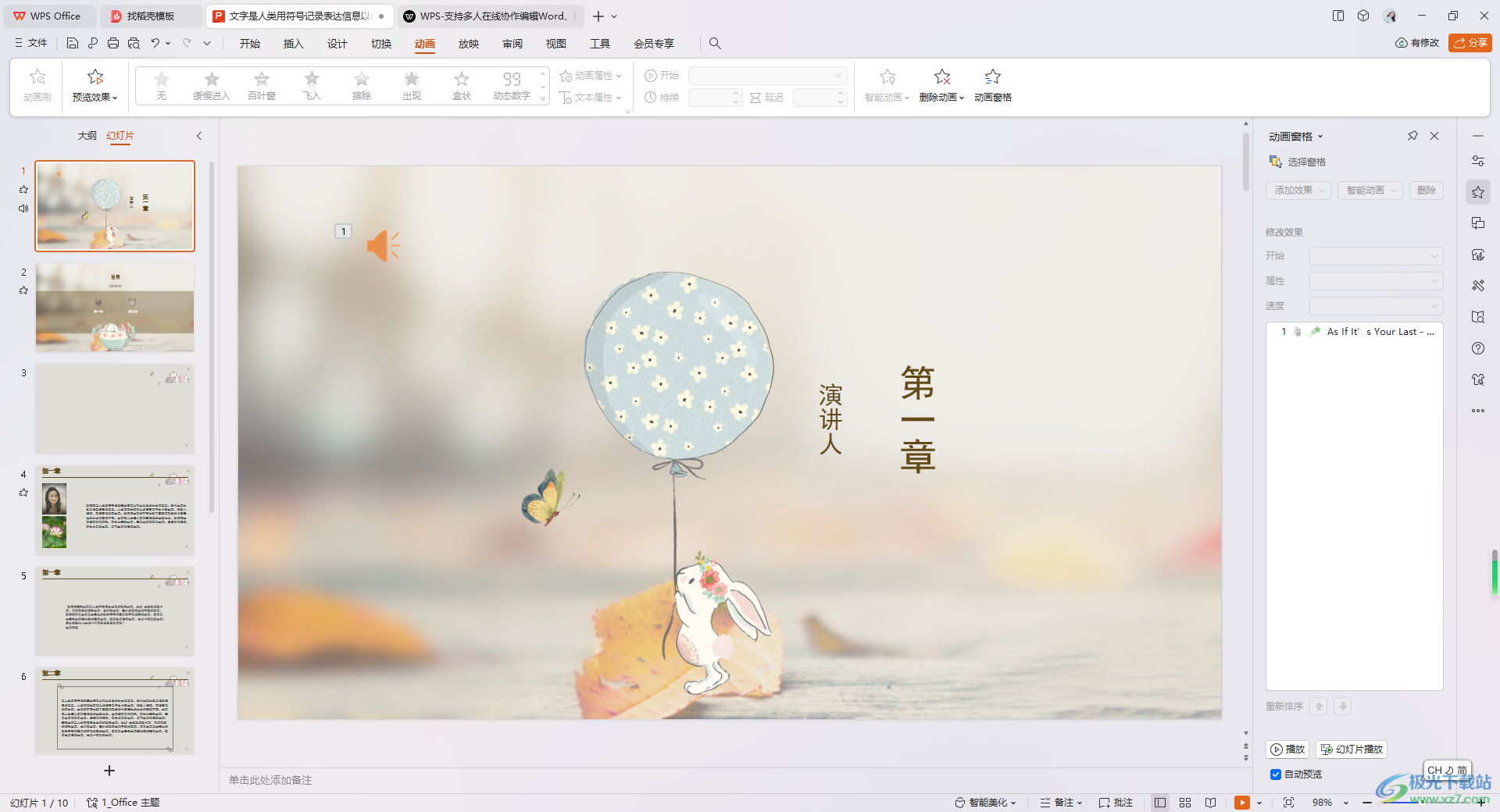Select the 出现 appear animation effect
Image resolution: width=1500 pixels, height=812 pixels.
[412, 86]
